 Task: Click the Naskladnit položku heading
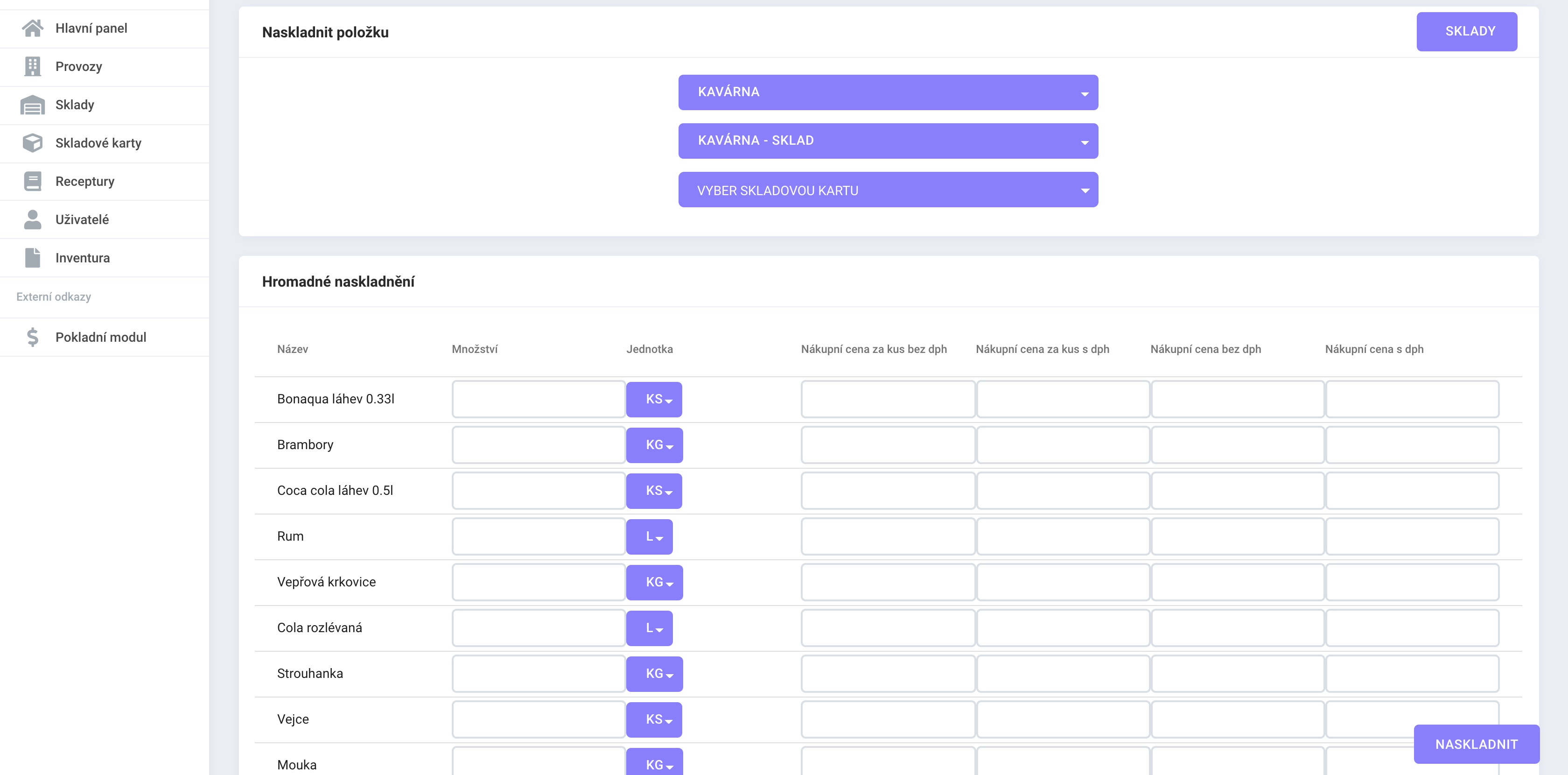click(325, 33)
